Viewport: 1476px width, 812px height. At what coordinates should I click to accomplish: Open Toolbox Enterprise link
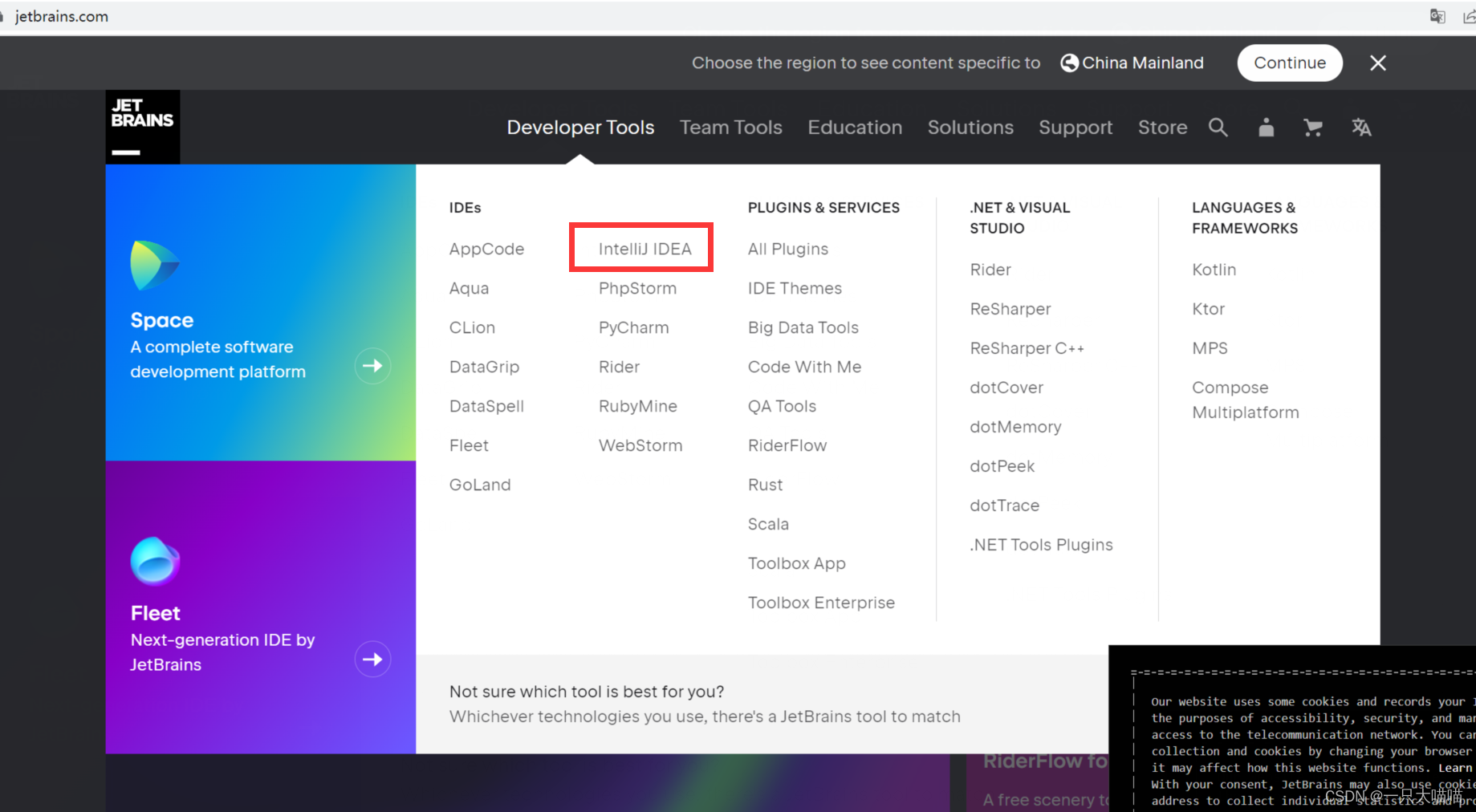coord(821,603)
